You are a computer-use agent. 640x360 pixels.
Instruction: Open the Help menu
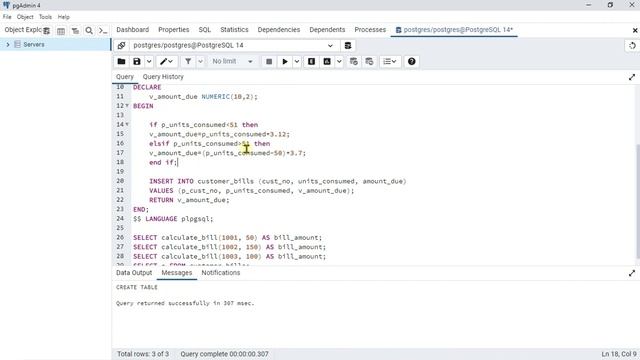[63, 17]
